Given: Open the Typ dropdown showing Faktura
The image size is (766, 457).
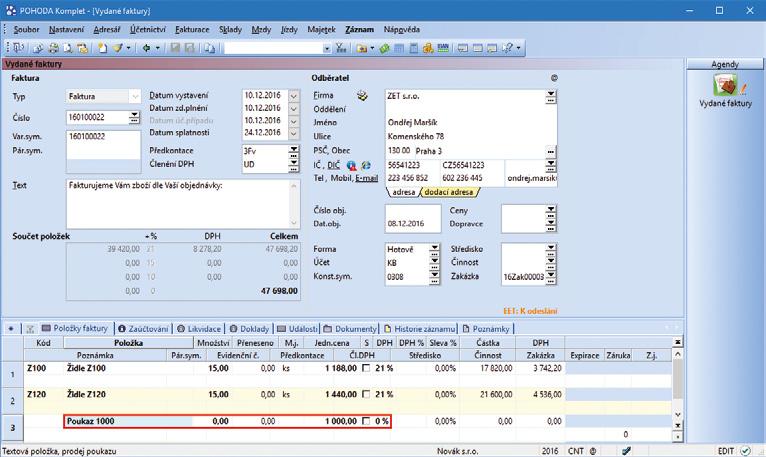Looking at the screenshot, I should pos(135,96).
